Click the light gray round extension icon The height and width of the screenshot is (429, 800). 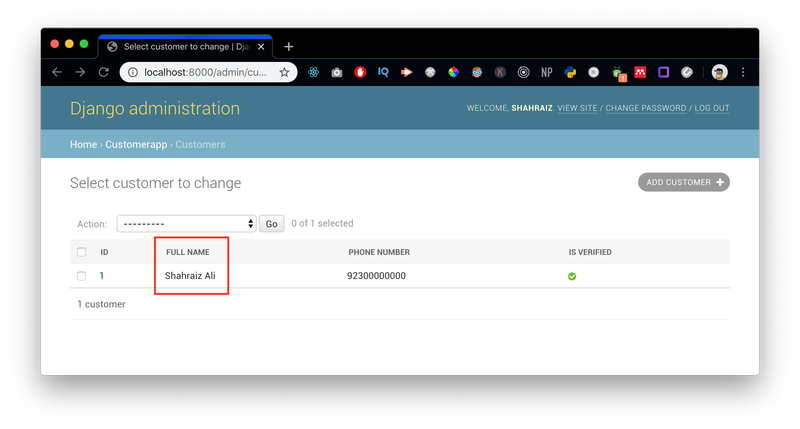(593, 72)
